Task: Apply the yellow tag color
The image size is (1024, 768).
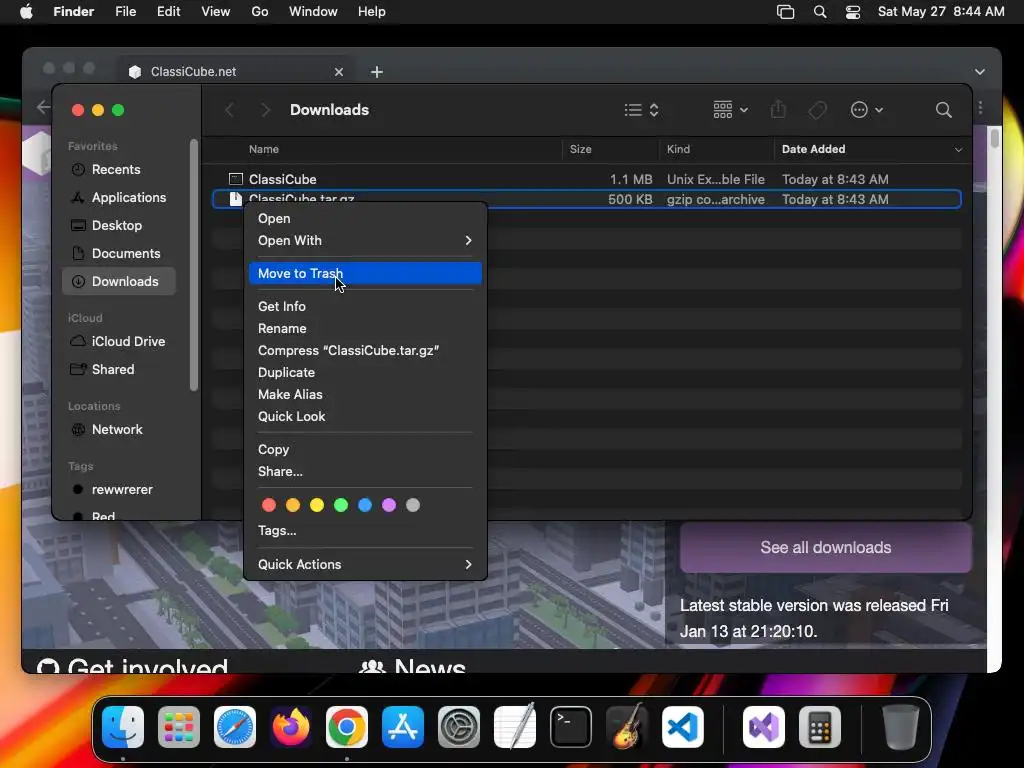Action: (317, 505)
